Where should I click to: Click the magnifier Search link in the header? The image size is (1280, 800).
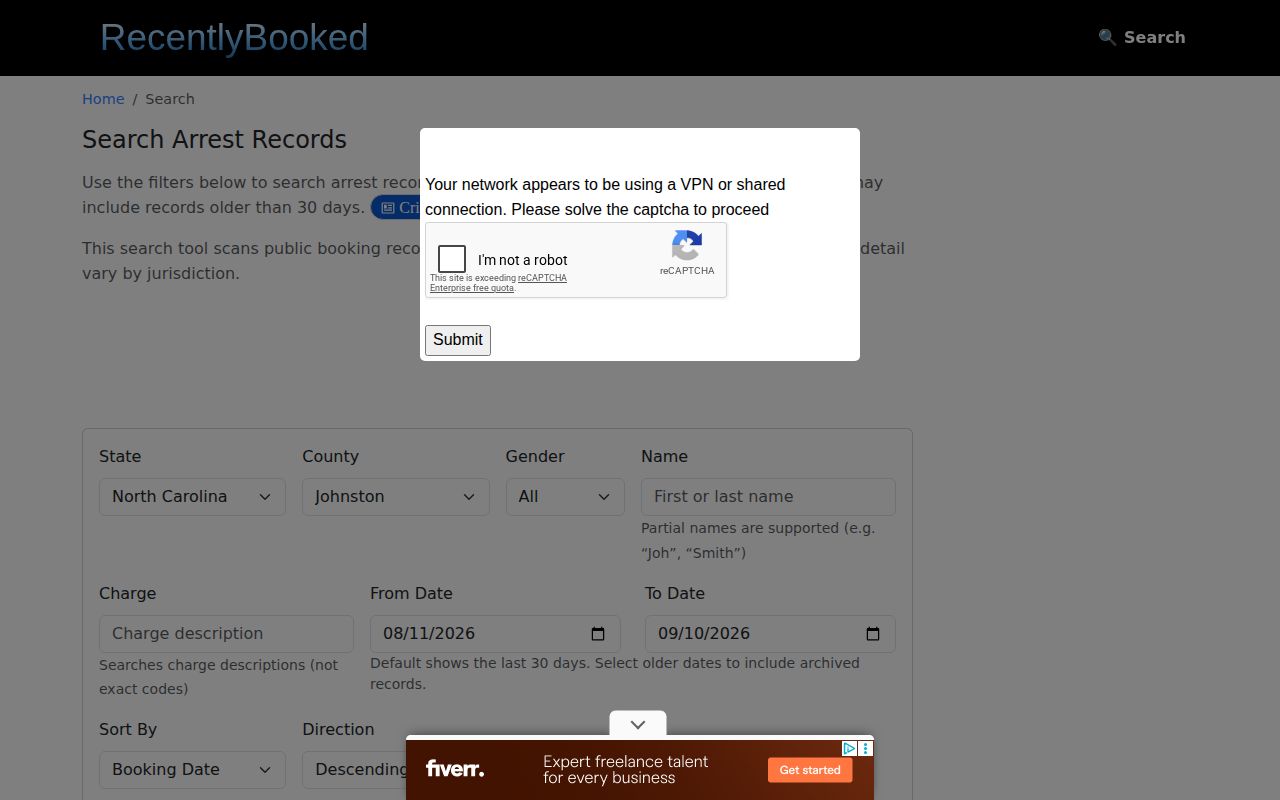click(1142, 37)
